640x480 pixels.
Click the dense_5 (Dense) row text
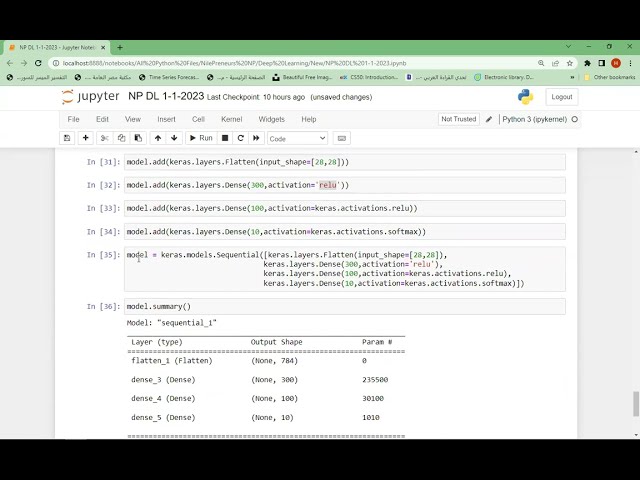point(163,418)
